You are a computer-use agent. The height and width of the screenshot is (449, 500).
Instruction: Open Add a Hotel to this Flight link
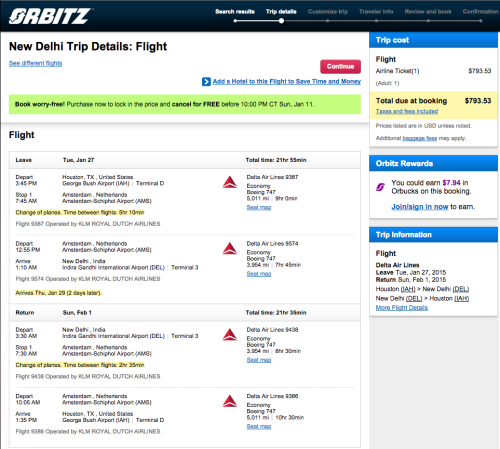[x=287, y=81]
